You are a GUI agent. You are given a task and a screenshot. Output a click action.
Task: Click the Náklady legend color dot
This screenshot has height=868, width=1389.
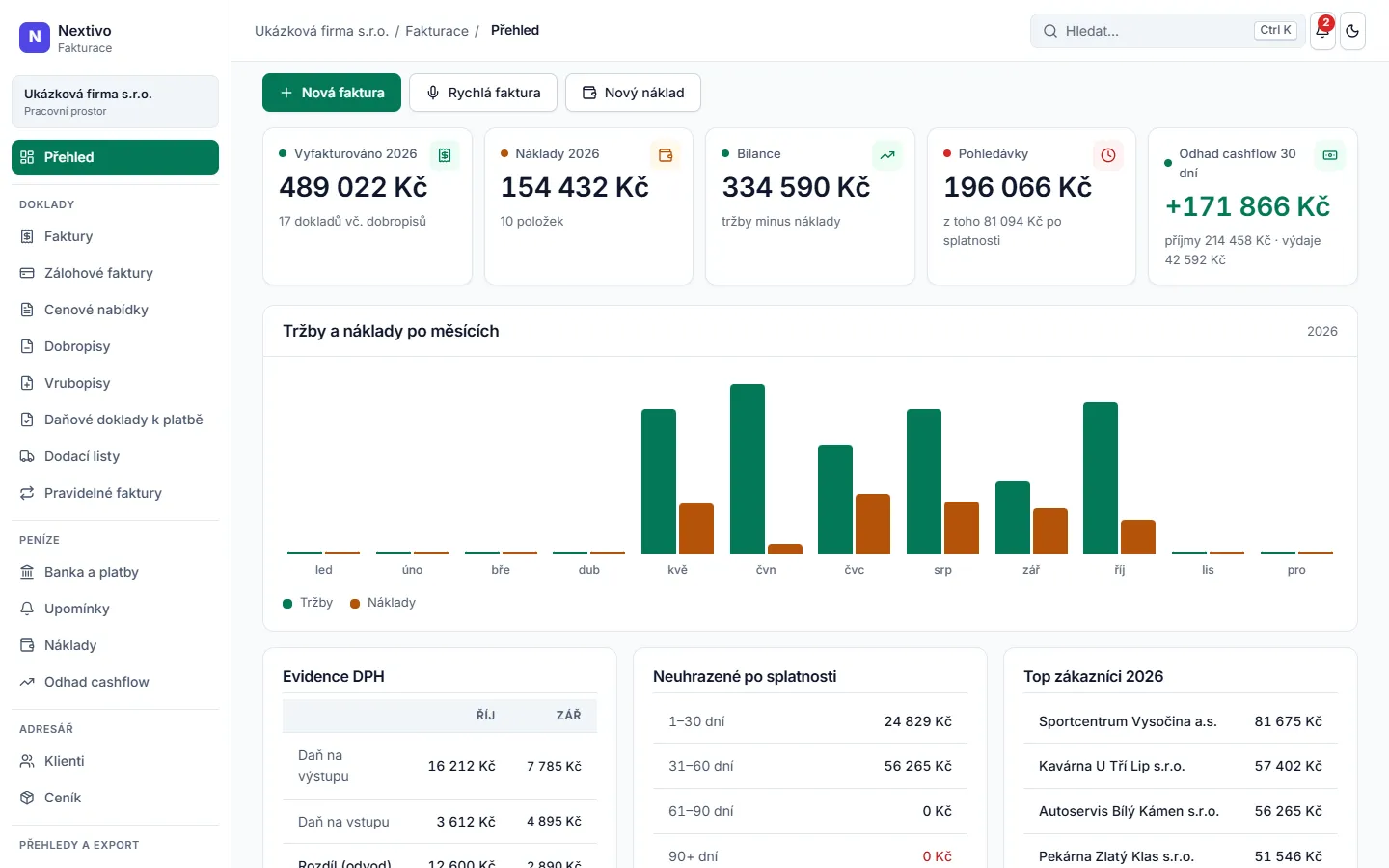tap(355, 604)
